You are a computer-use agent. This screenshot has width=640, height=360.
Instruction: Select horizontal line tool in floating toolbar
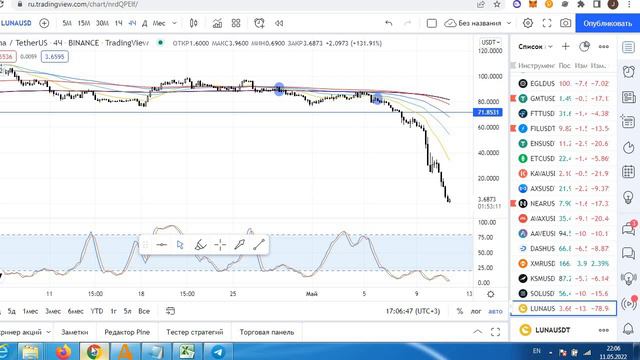161,245
